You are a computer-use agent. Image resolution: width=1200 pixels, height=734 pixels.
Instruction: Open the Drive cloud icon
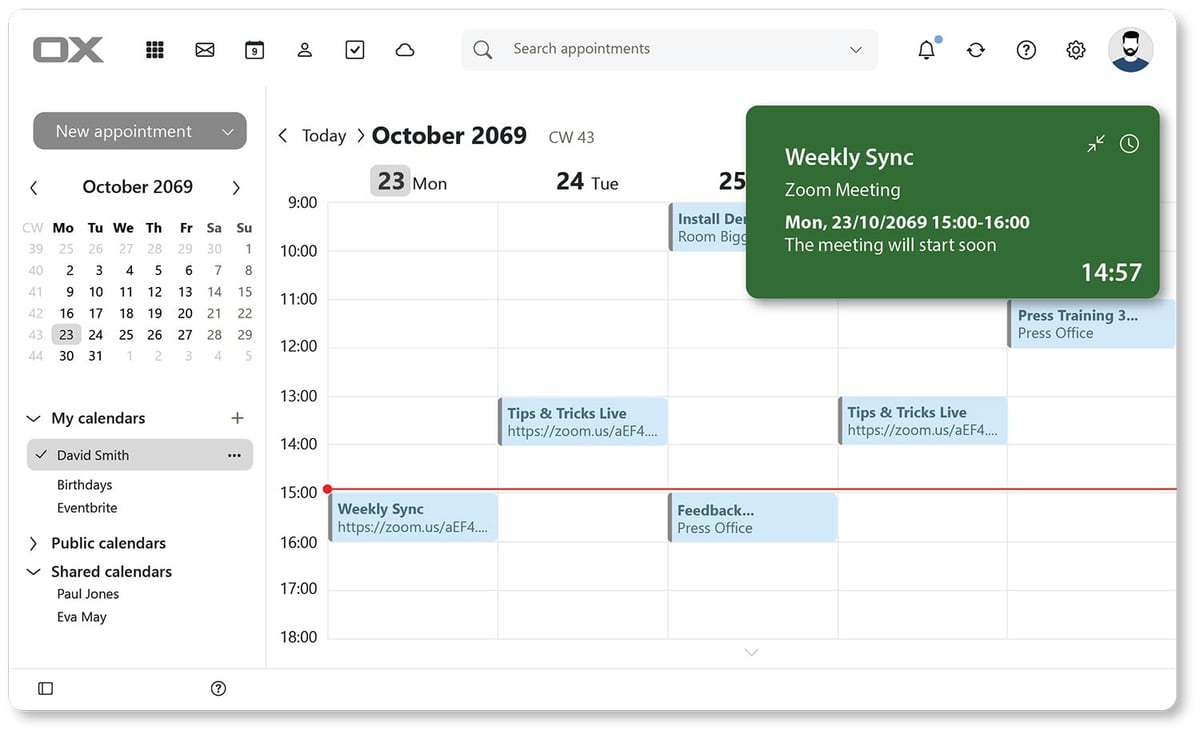tap(404, 48)
